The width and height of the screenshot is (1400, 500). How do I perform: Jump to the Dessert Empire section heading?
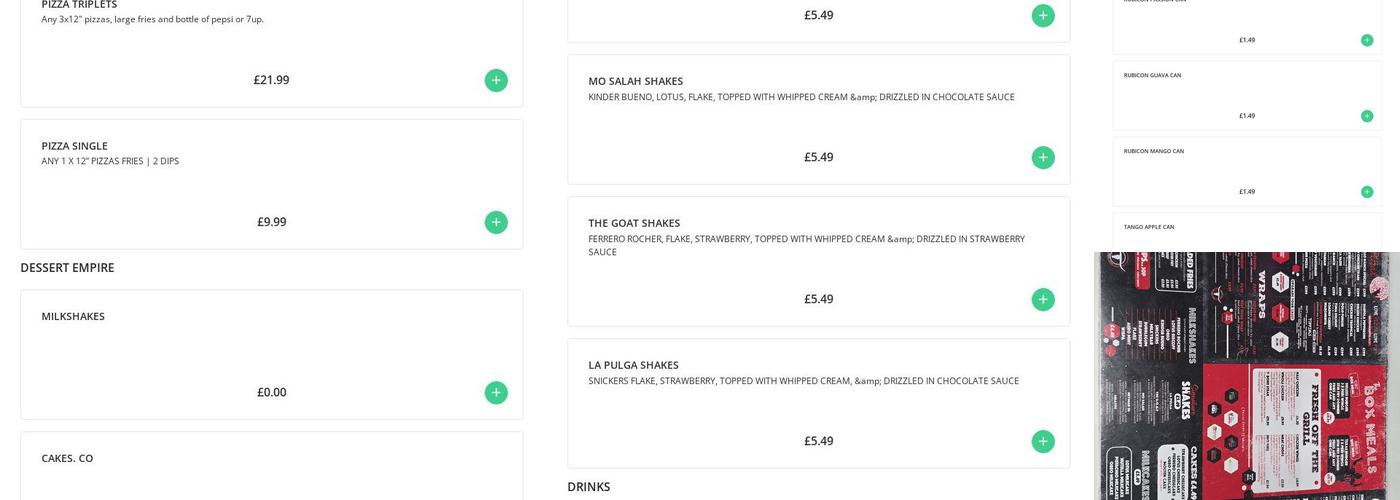[x=67, y=268]
